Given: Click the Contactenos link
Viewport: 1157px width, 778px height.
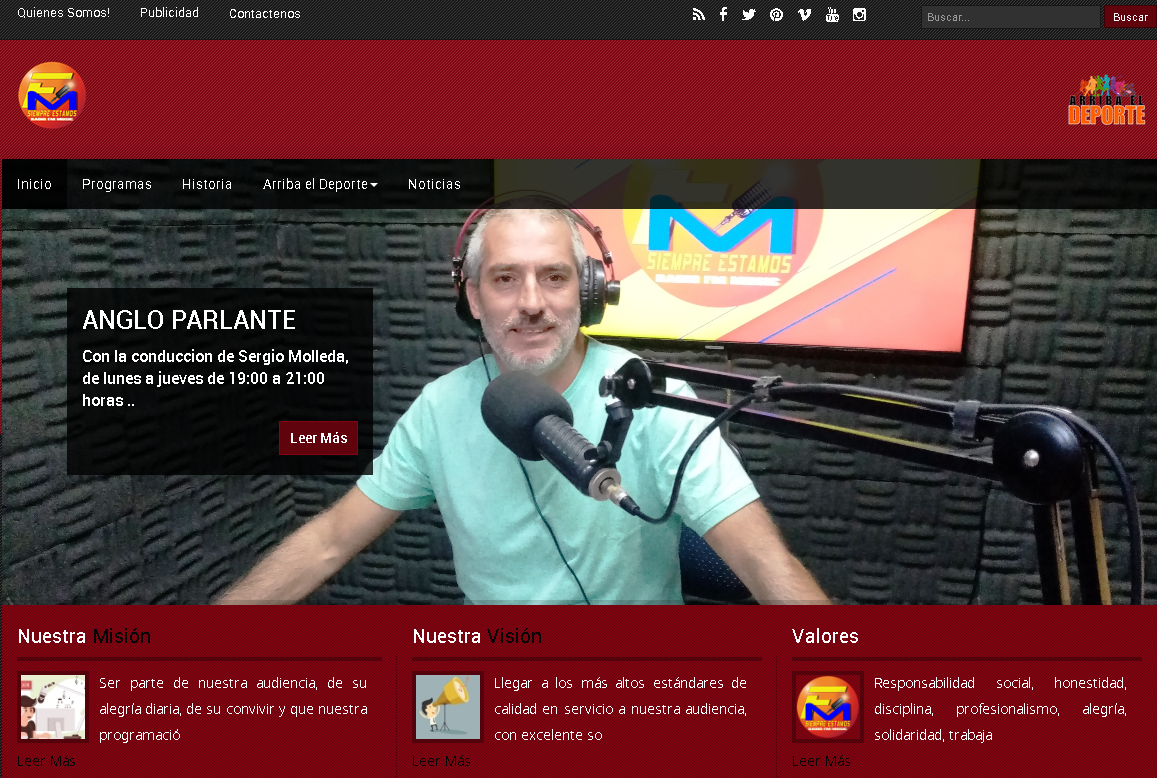Looking at the screenshot, I should click(264, 14).
